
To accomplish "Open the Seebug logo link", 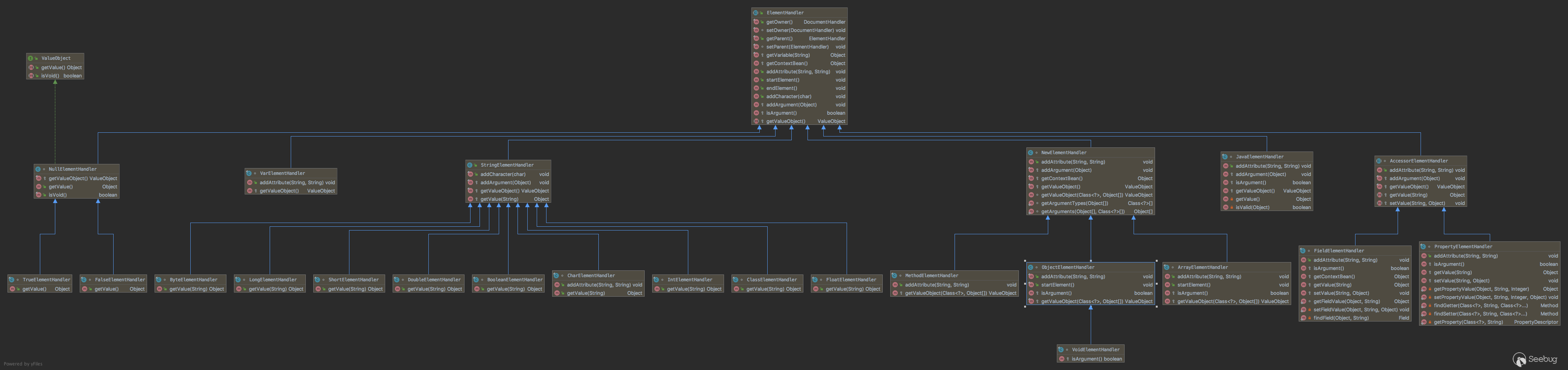I will coord(1535,359).
